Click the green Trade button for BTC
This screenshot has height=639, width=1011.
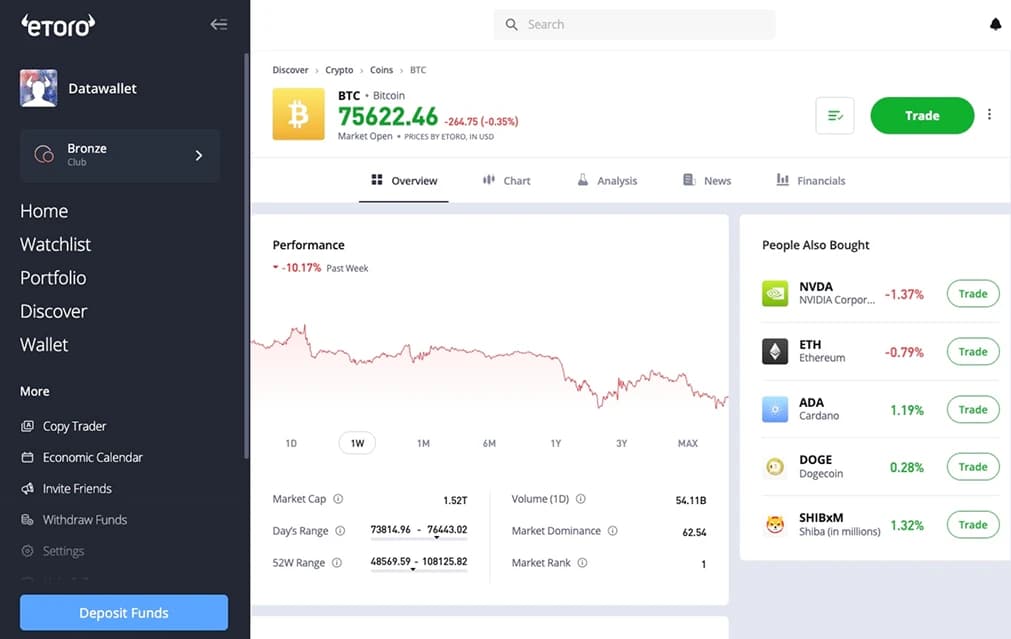[921, 116]
